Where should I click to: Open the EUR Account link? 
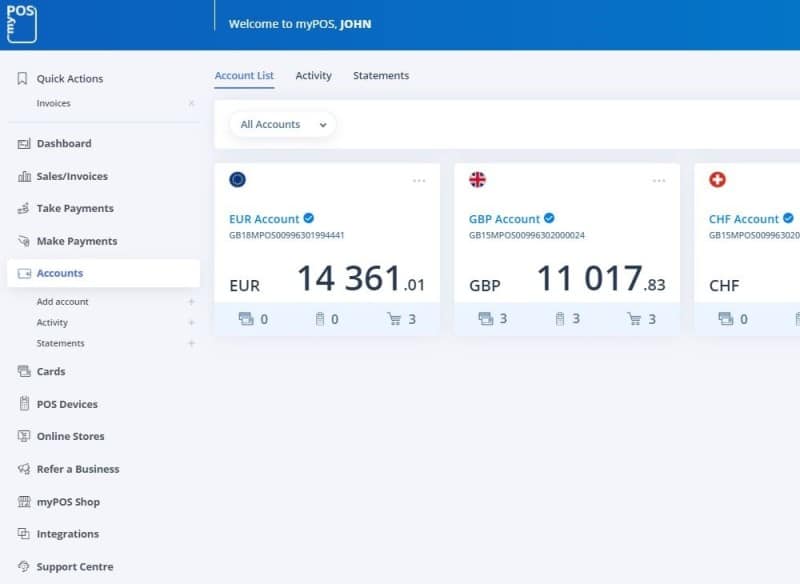(264, 219)
